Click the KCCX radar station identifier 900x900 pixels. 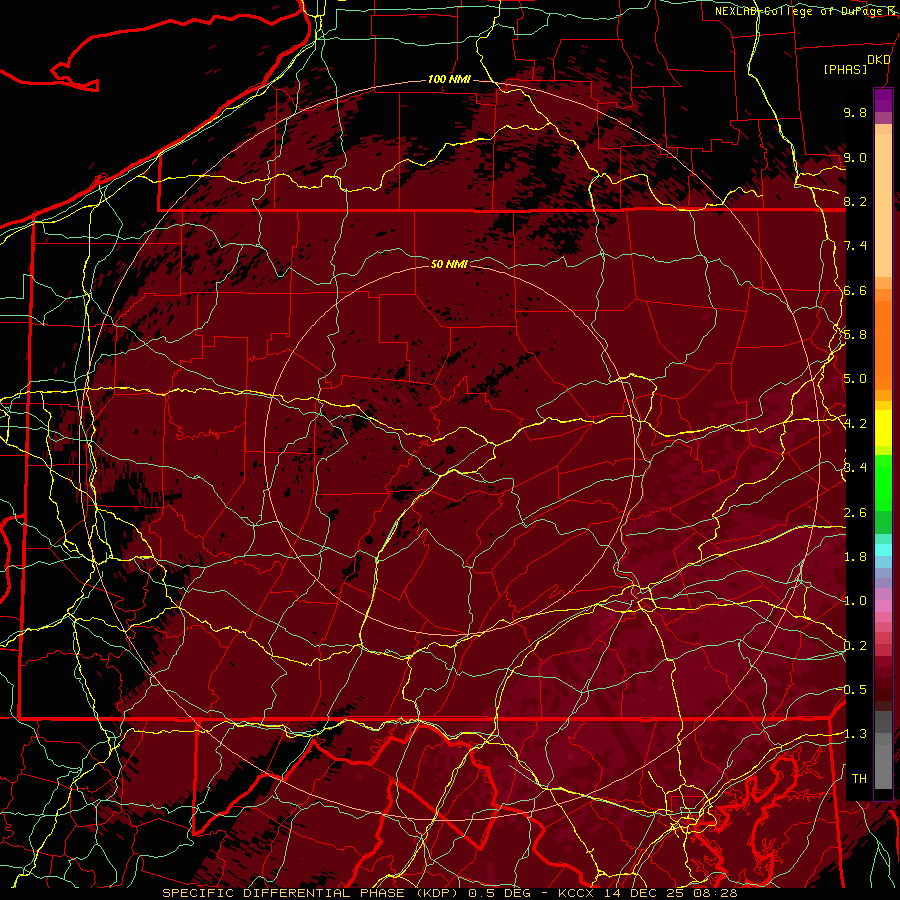point(576,893)
